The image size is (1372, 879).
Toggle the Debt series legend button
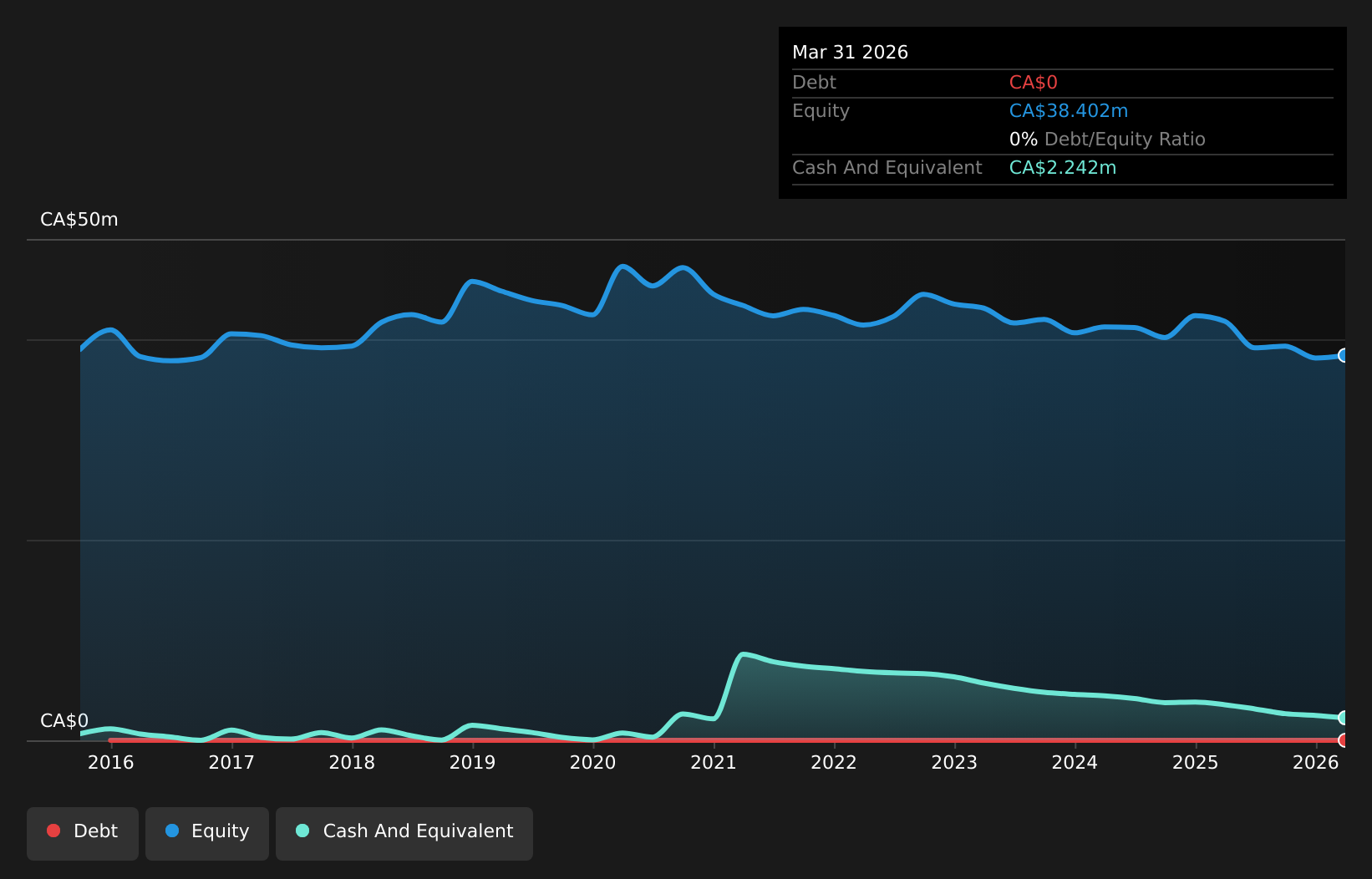pos(83,833)
